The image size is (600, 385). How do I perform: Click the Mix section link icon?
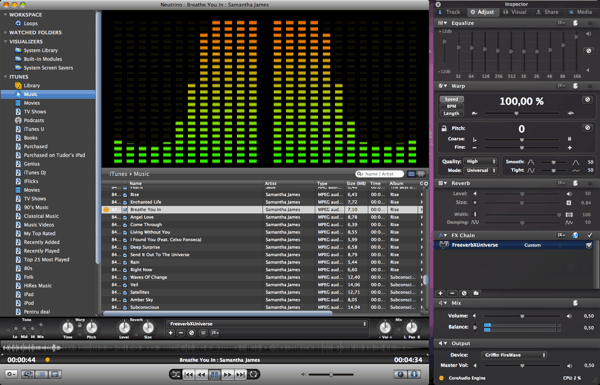[x=575, y=303]
